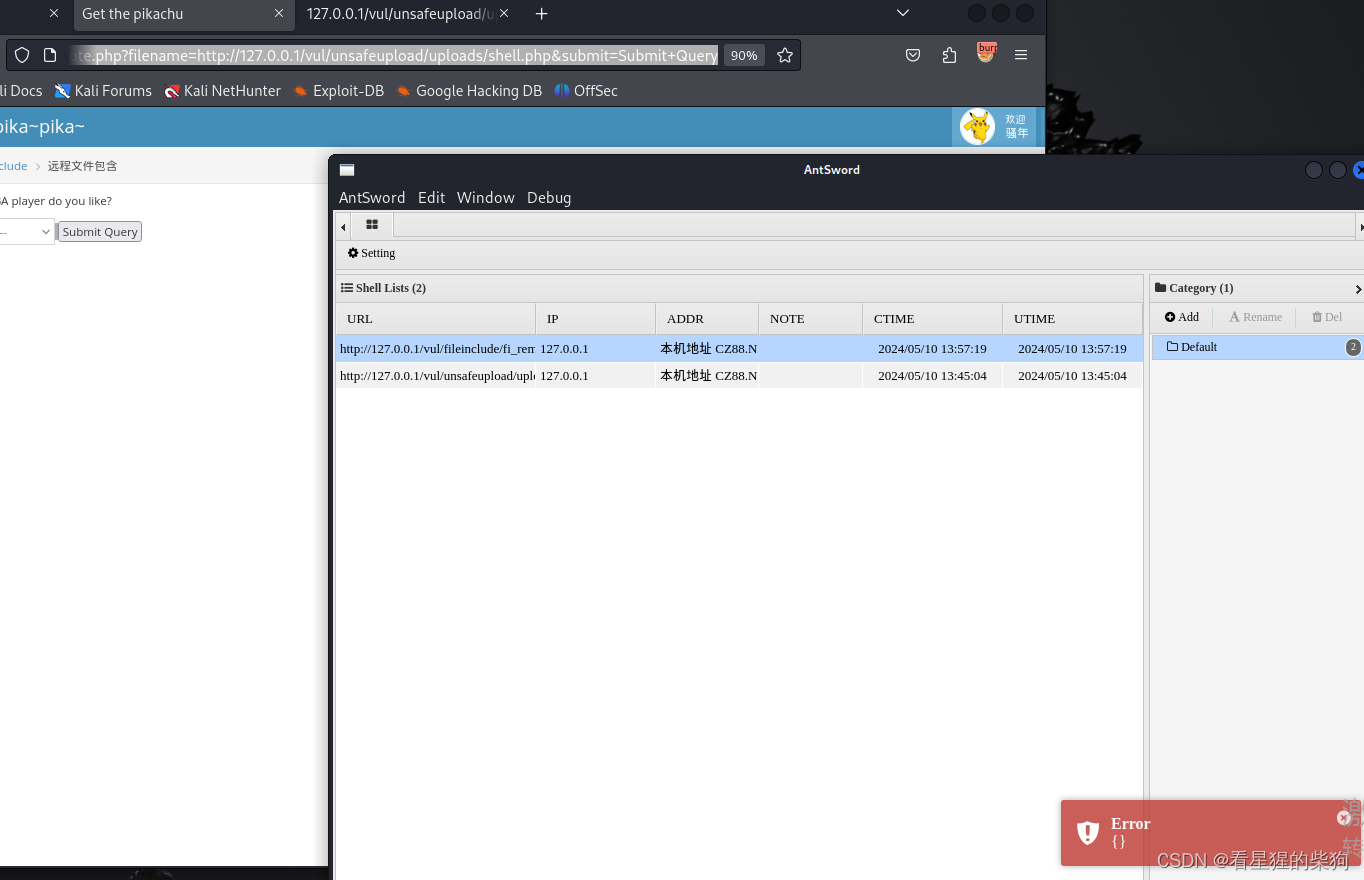This screenshot has height=880, width=1364.
Task: Sort shell list by URL column
Action: pyautogui.click(x=436, y=319)
